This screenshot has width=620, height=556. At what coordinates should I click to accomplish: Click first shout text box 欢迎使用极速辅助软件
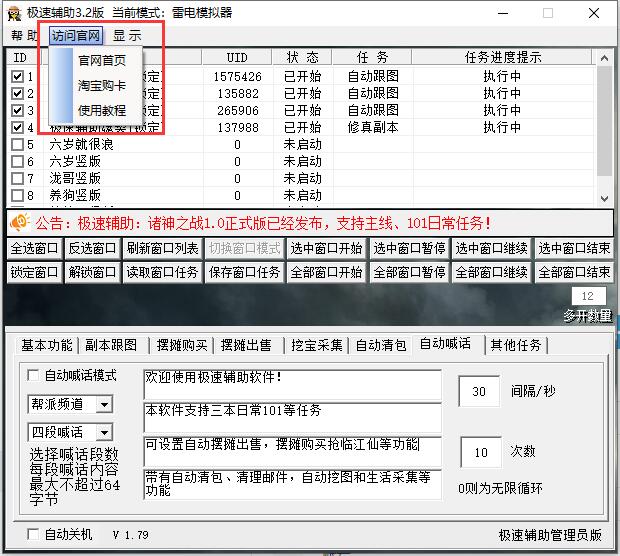(293, 384)
